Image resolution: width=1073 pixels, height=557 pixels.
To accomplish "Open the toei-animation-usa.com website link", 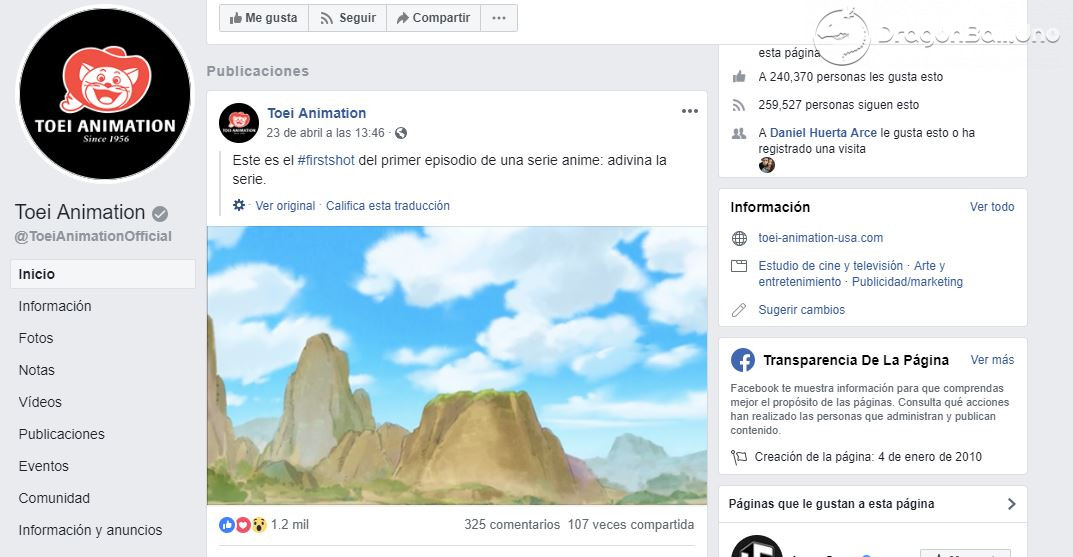I will click(x=820, y=237).
